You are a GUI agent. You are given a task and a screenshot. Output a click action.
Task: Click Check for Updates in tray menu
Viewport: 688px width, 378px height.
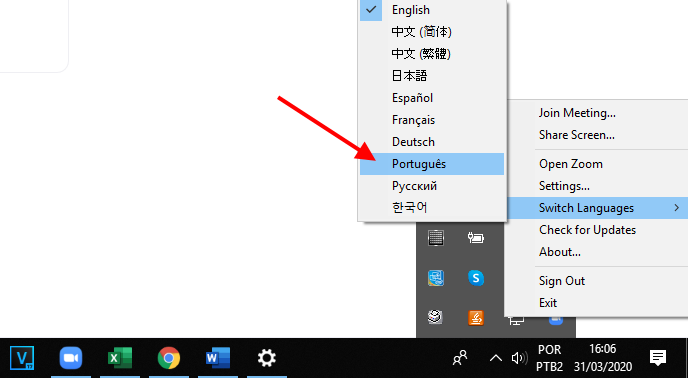click(597, 230)
